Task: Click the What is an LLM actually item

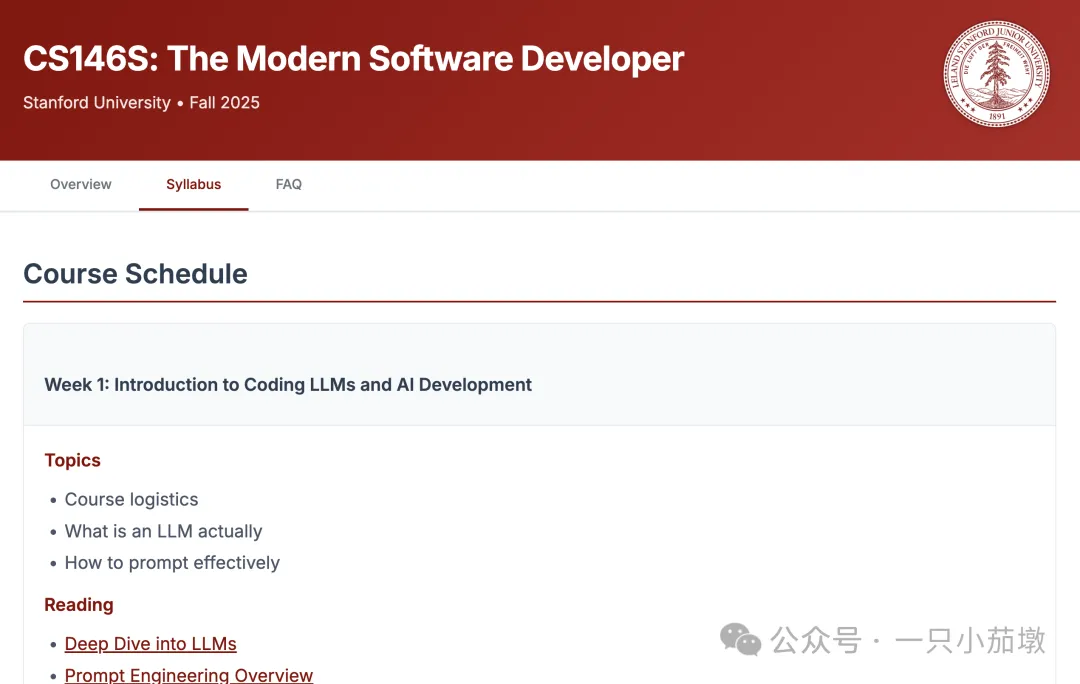Action: coord(163,531)
